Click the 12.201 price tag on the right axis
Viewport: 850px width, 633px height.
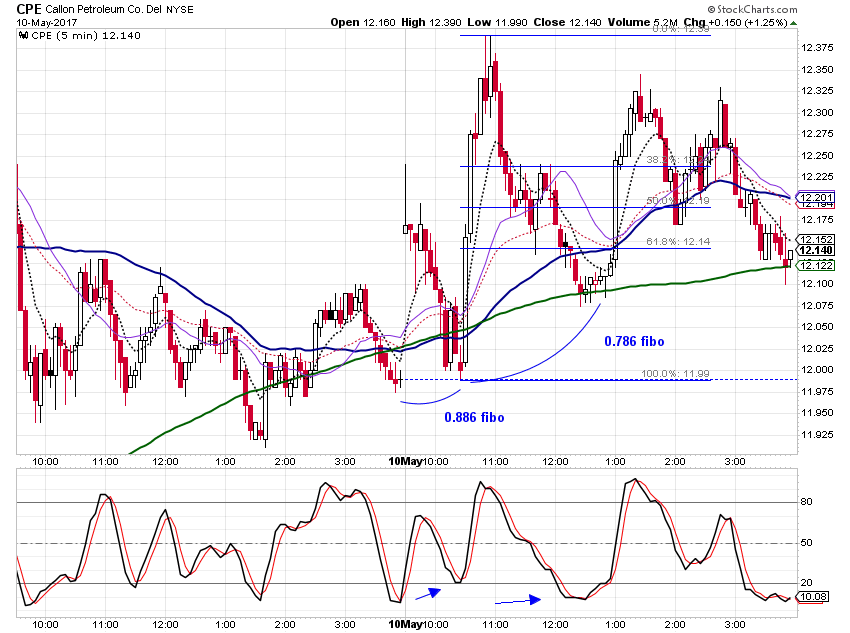pos(816,197)
